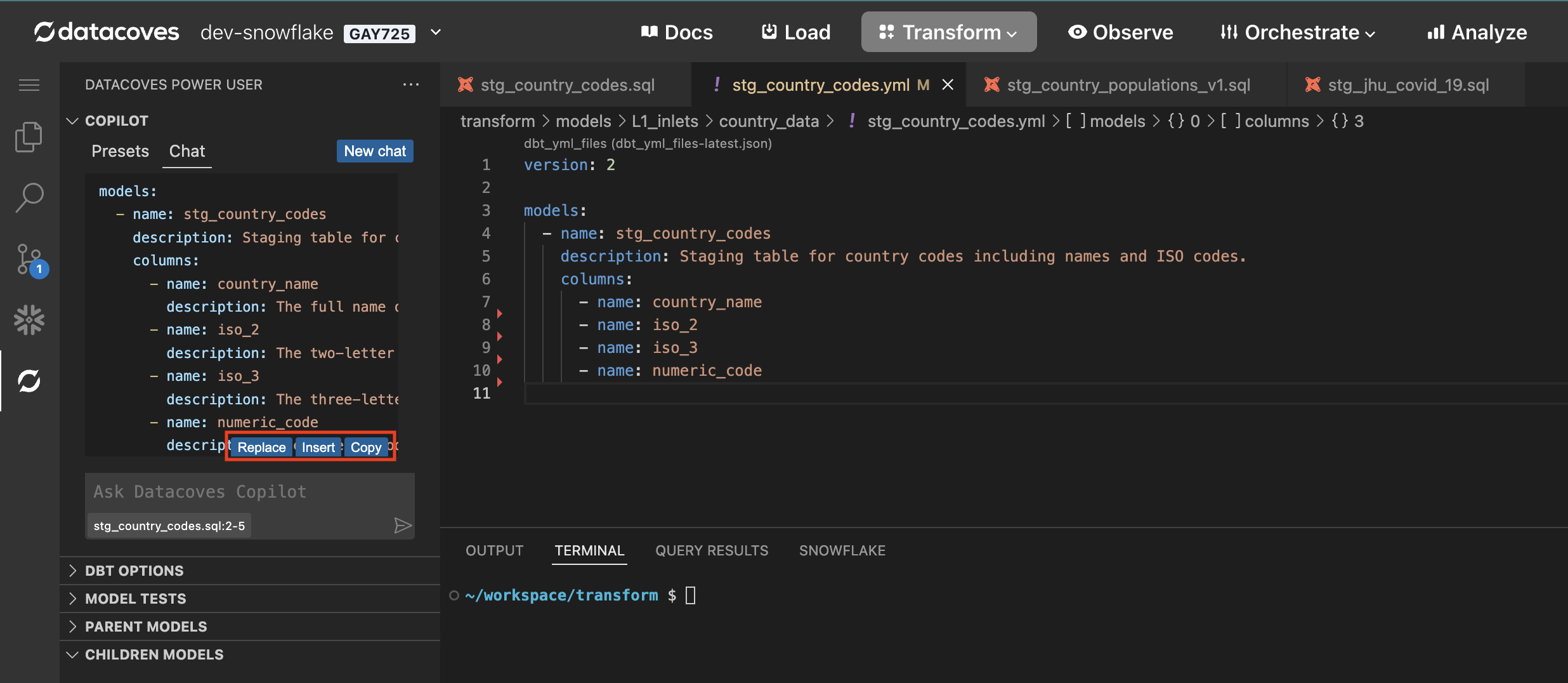Open Load from the top nav
The image size is (1568, 683).
click(x=796, y=32)
